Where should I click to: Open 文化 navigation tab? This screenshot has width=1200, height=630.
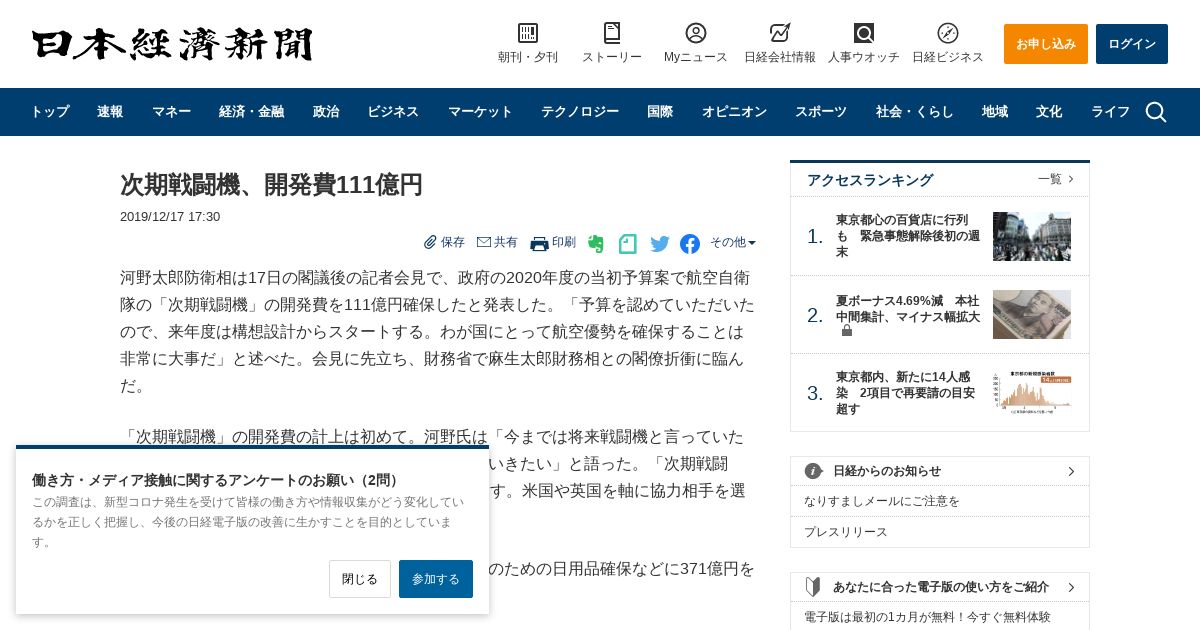pos(1049,112)
